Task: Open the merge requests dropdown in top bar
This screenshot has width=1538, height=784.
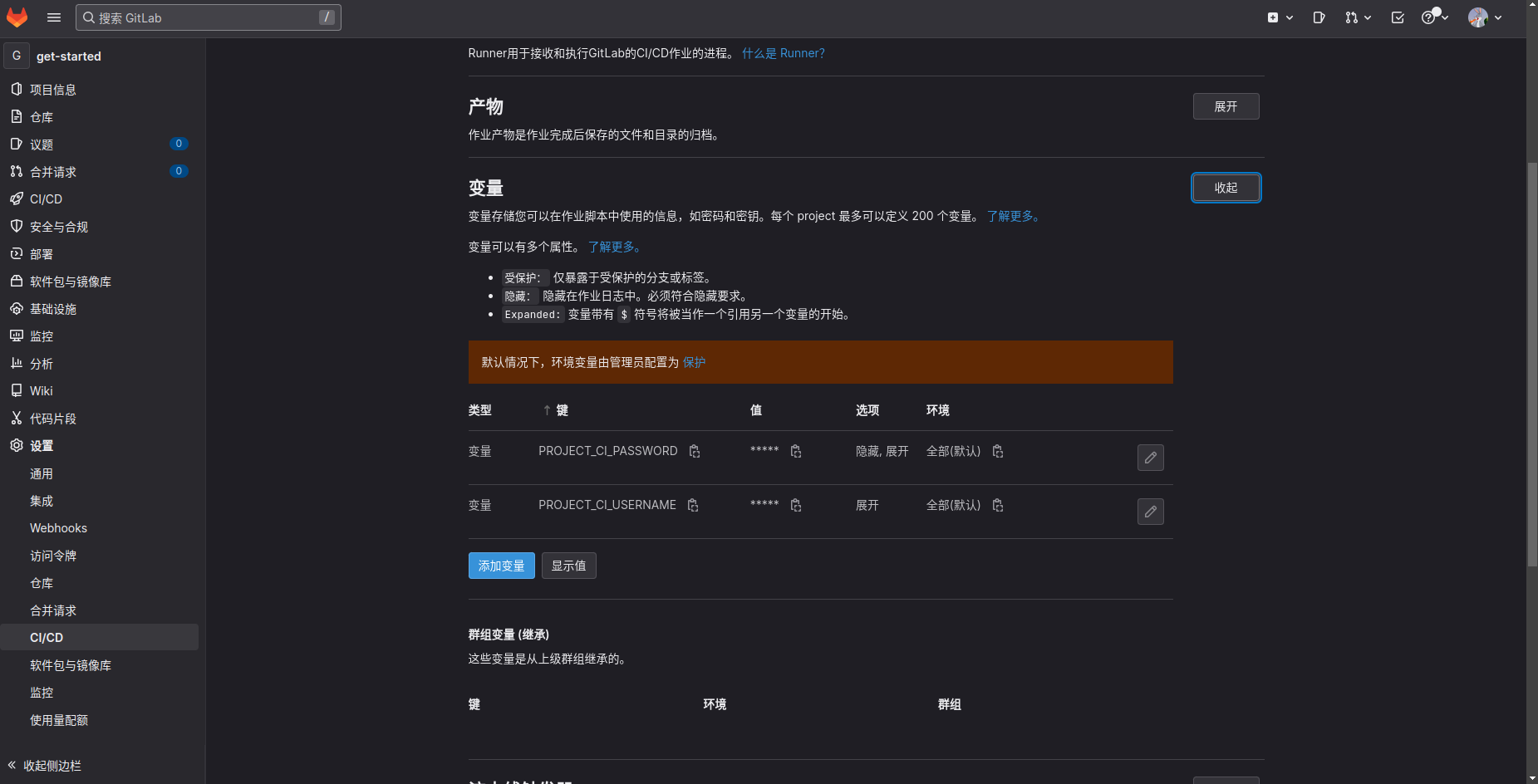Action: click(1358, 17)
